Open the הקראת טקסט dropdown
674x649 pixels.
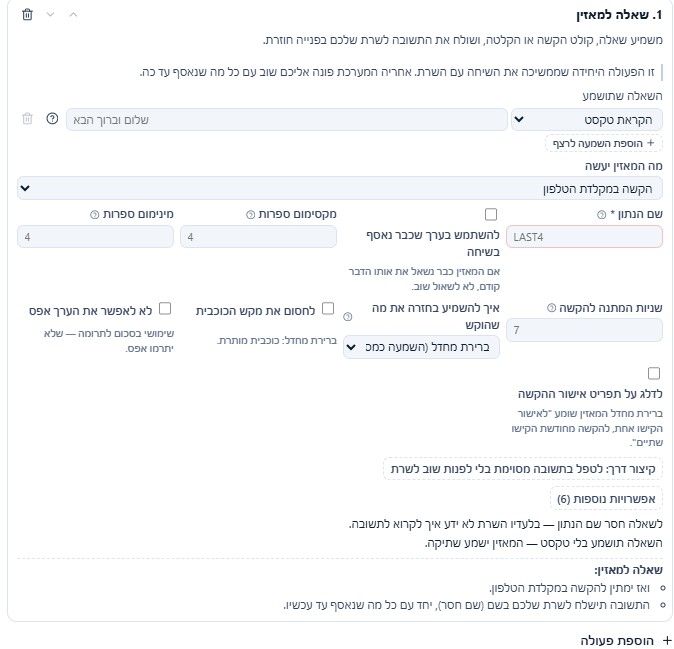coord(586,119)
